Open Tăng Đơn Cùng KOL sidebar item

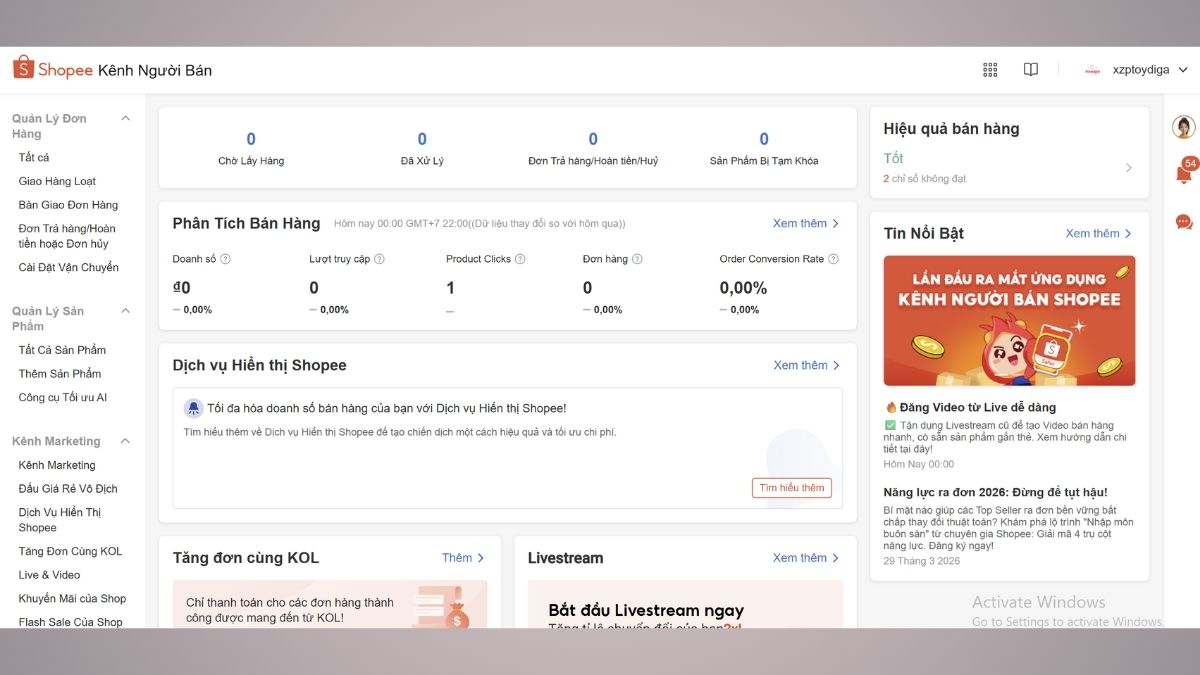pyautogui.click(x=70, y=551)
